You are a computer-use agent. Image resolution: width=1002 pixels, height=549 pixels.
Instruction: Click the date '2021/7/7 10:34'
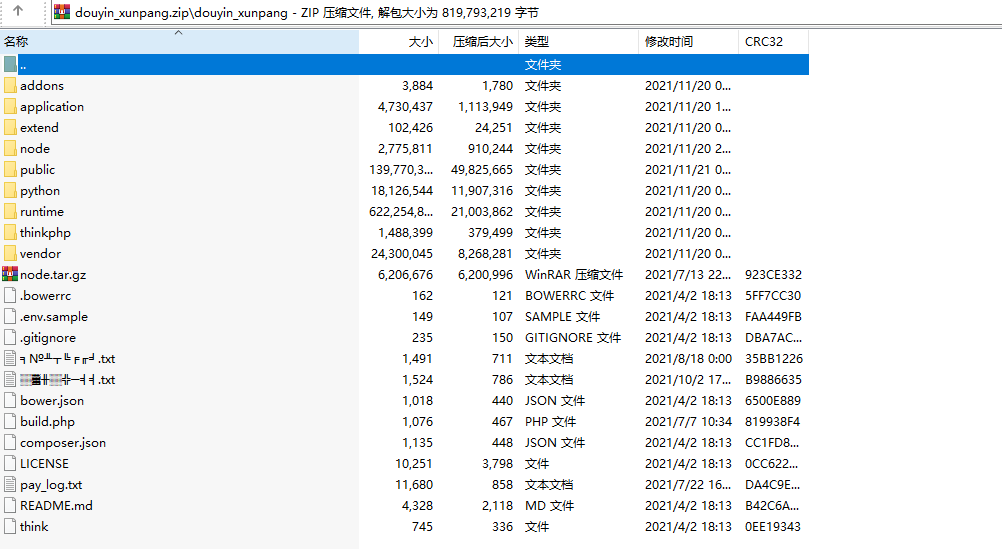[x=688, y=422]
